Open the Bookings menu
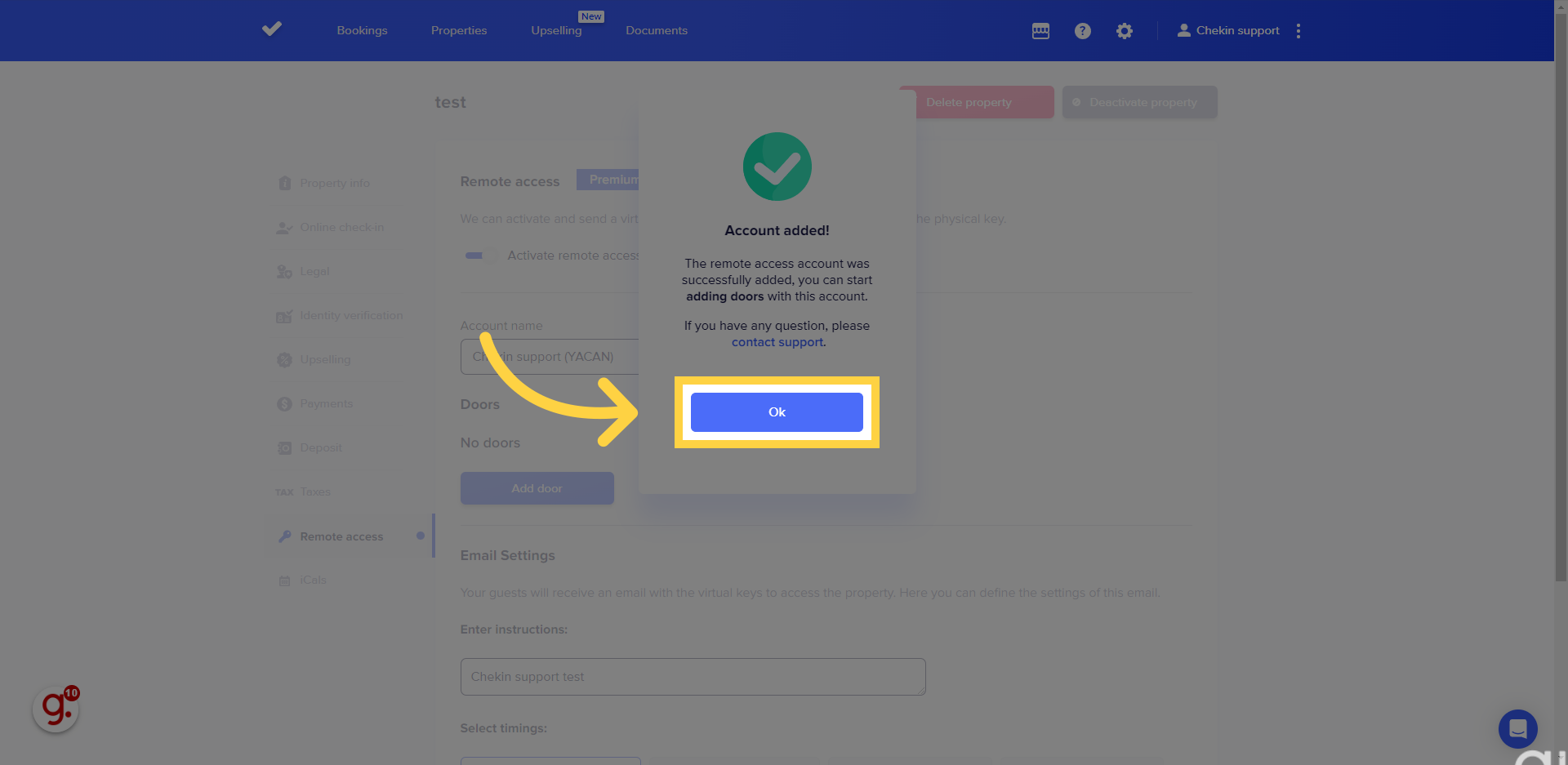 point(362,31)
